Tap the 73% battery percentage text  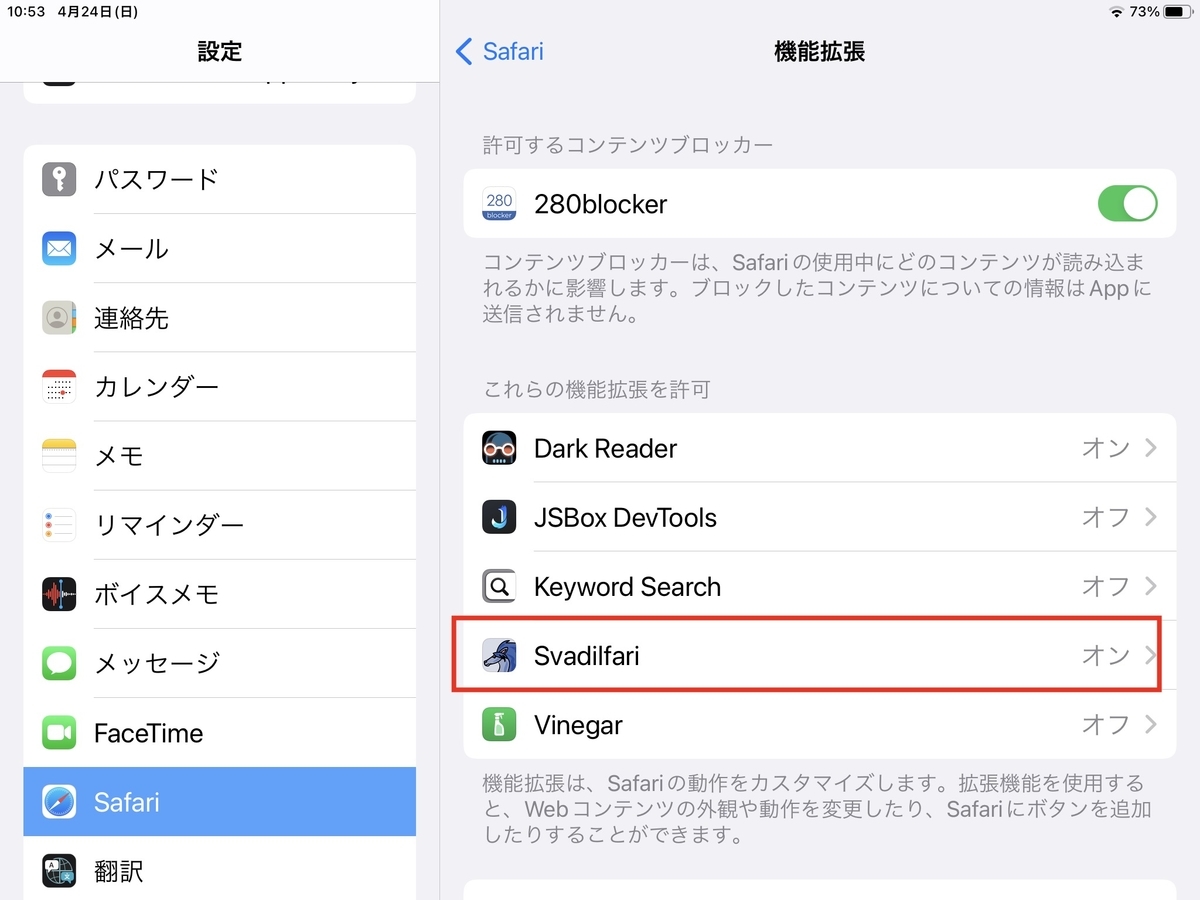click(x=1145, y=12)
